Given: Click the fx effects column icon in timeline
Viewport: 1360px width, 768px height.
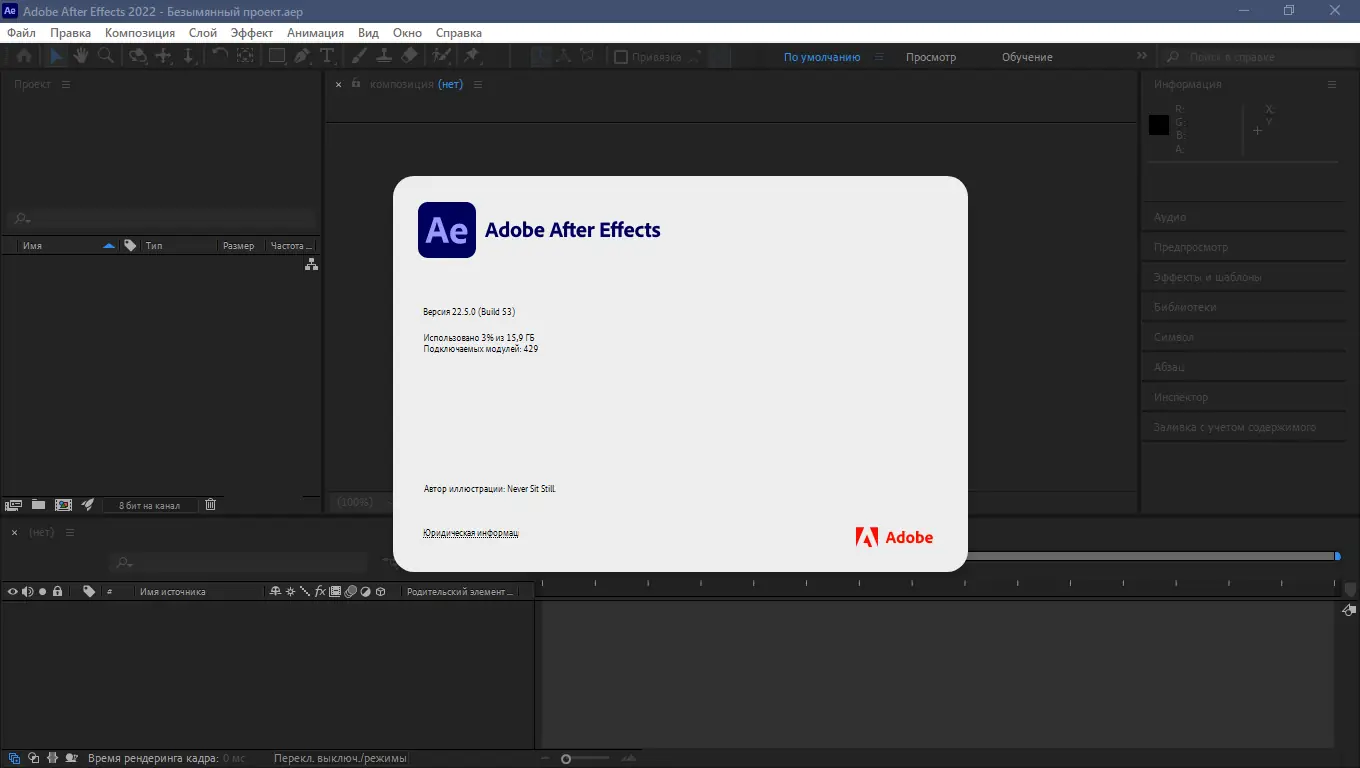Looking at the screenshot, I should pyautogui.click(x=320, y=591).
